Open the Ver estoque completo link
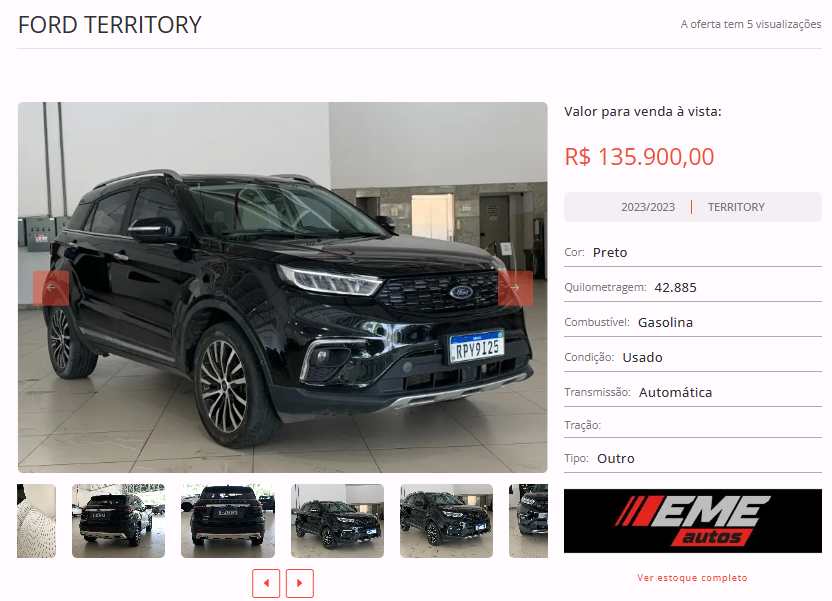 tap(692, 578)
